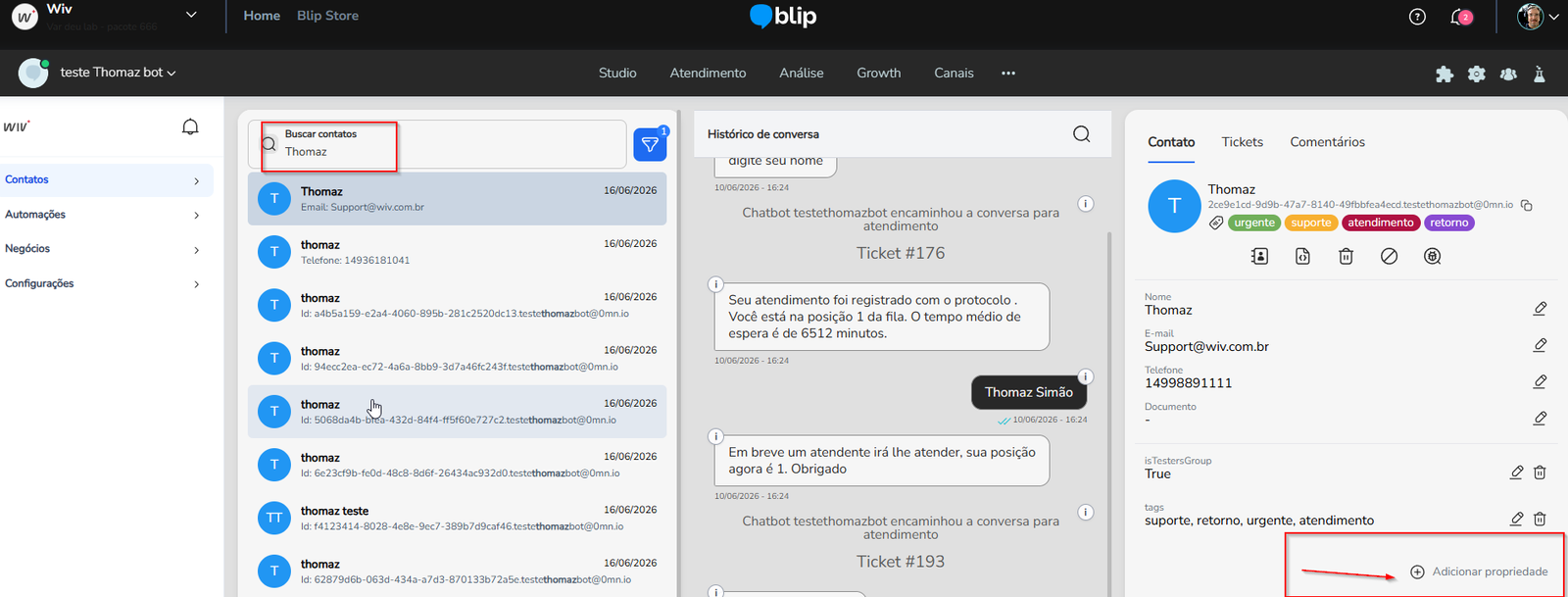
Task: Delete the contact using the trash icon under tags
Action: (x=1346, y=256)
